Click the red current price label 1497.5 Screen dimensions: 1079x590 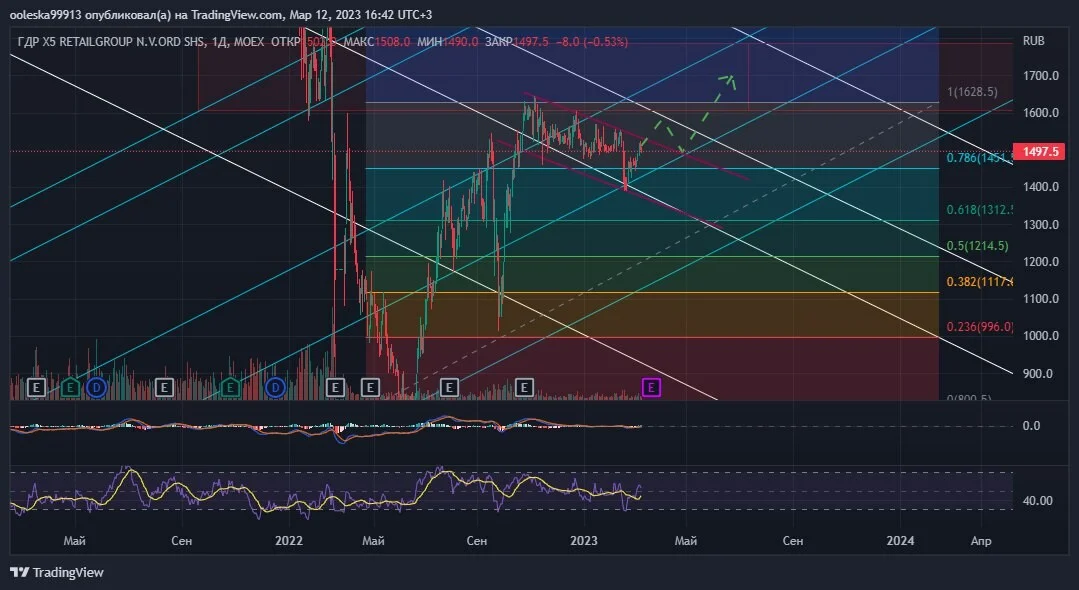click(1040, 151)
